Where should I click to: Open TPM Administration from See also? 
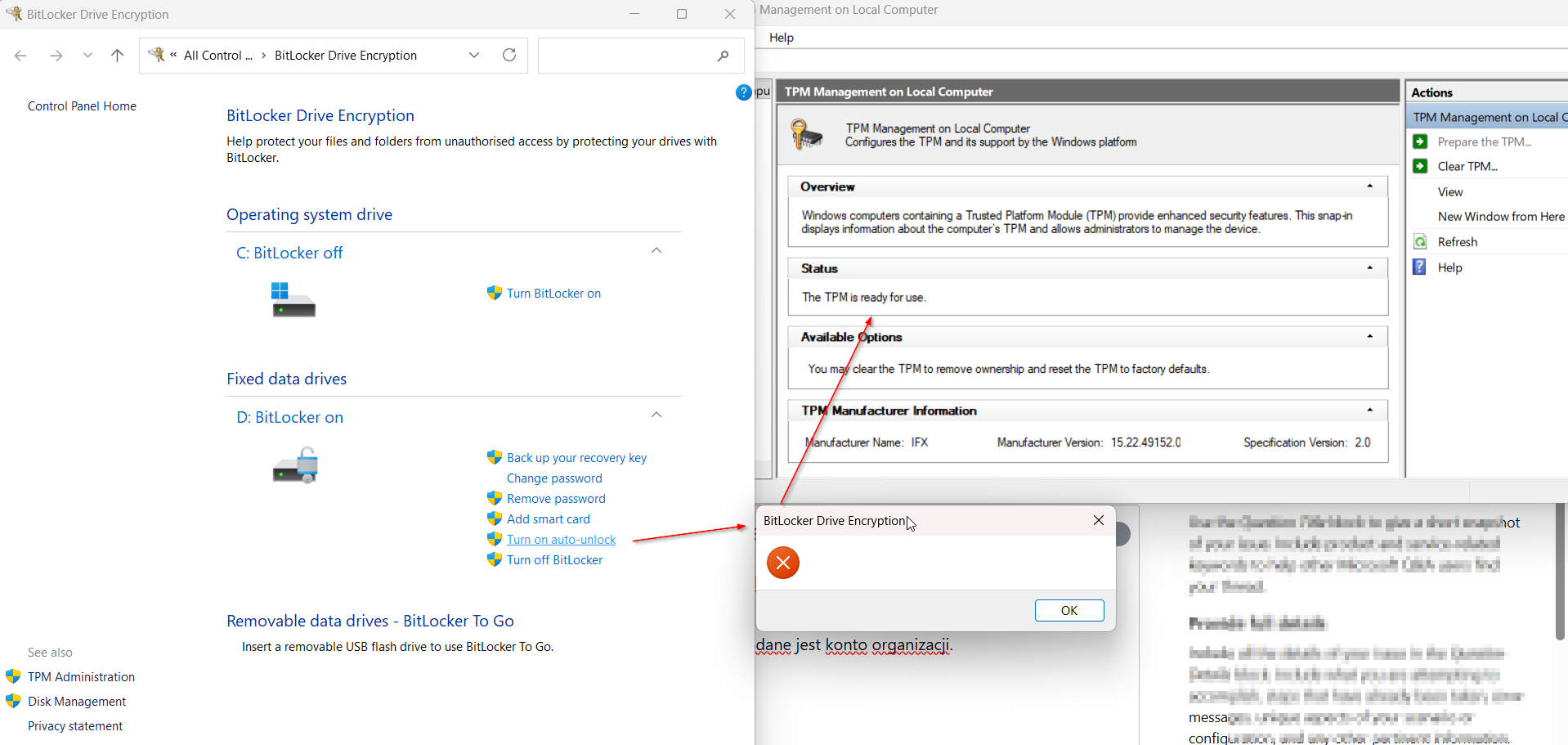[x=81, y=677]
